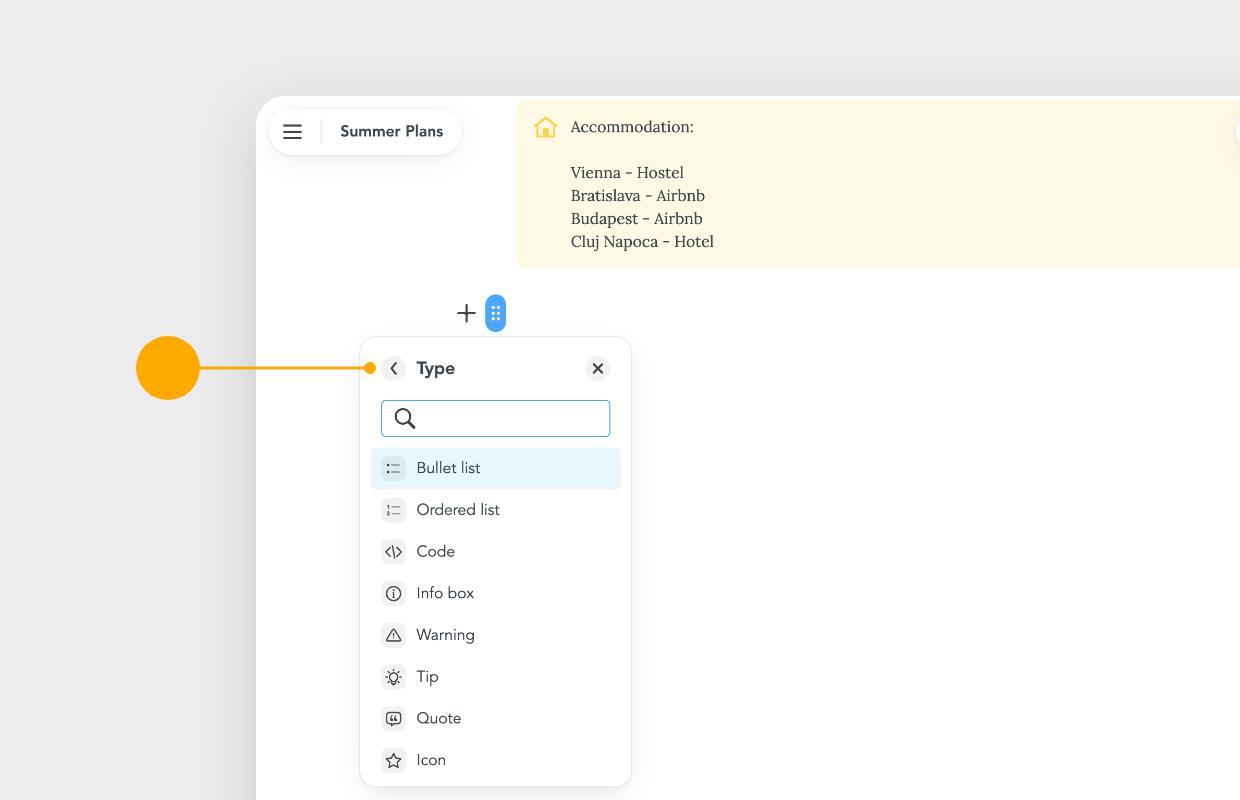Select the star Icon option
The width and height of the screenshot is (1240, 800).
pos(496,761)
